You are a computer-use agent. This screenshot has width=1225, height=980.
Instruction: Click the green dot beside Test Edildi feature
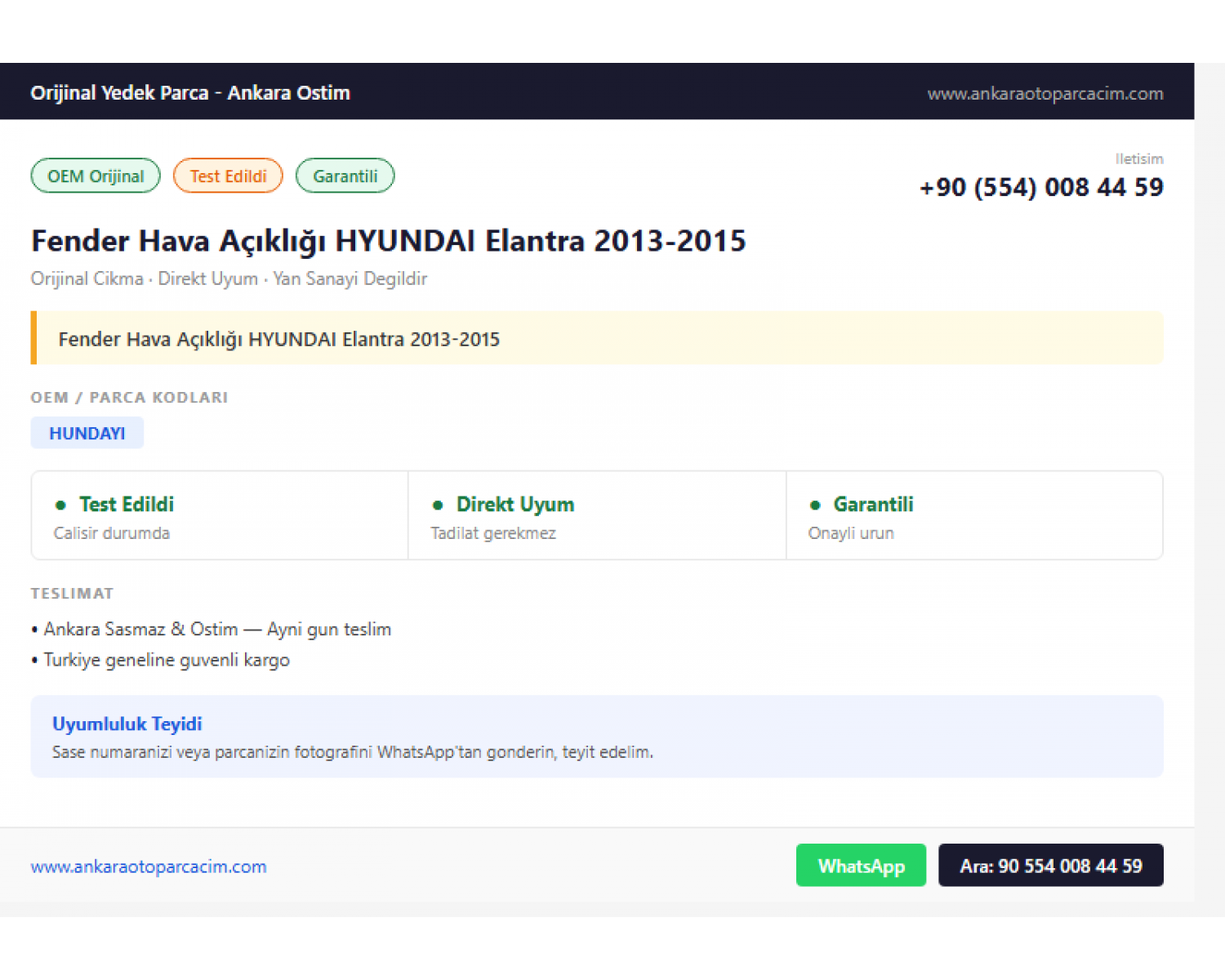[x=60, y=505]
